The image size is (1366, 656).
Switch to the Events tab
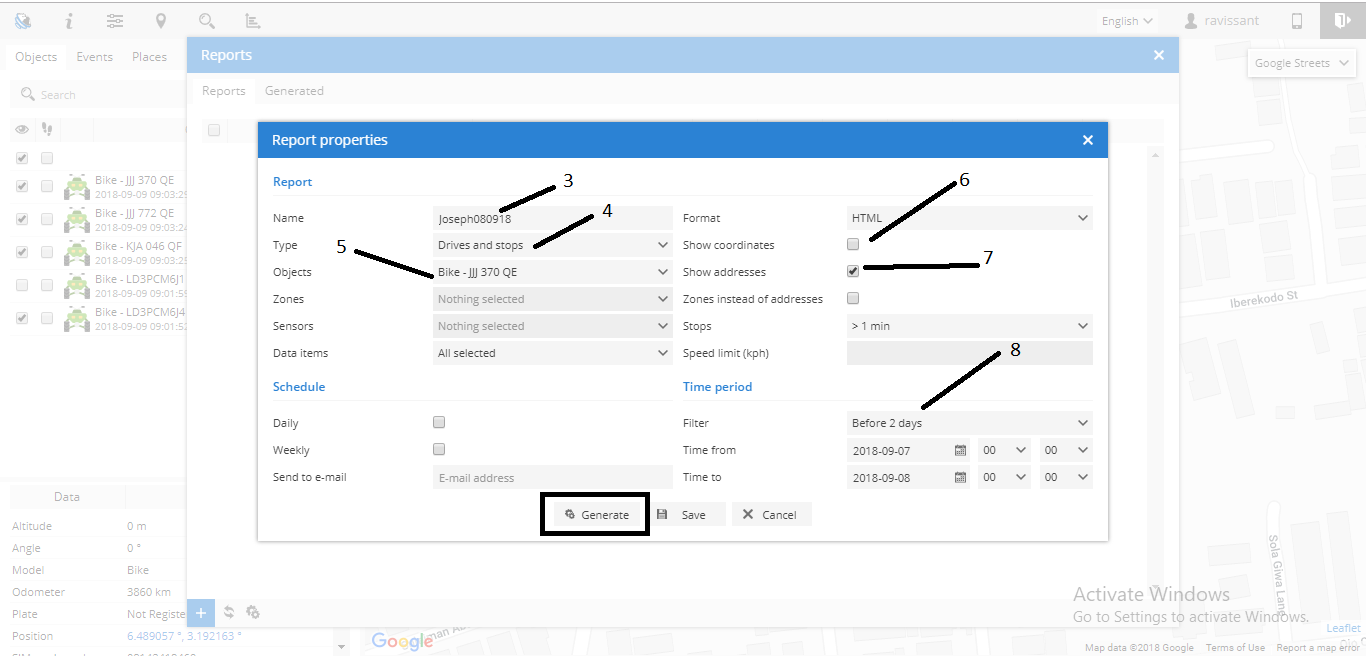(x=95, y=57)
